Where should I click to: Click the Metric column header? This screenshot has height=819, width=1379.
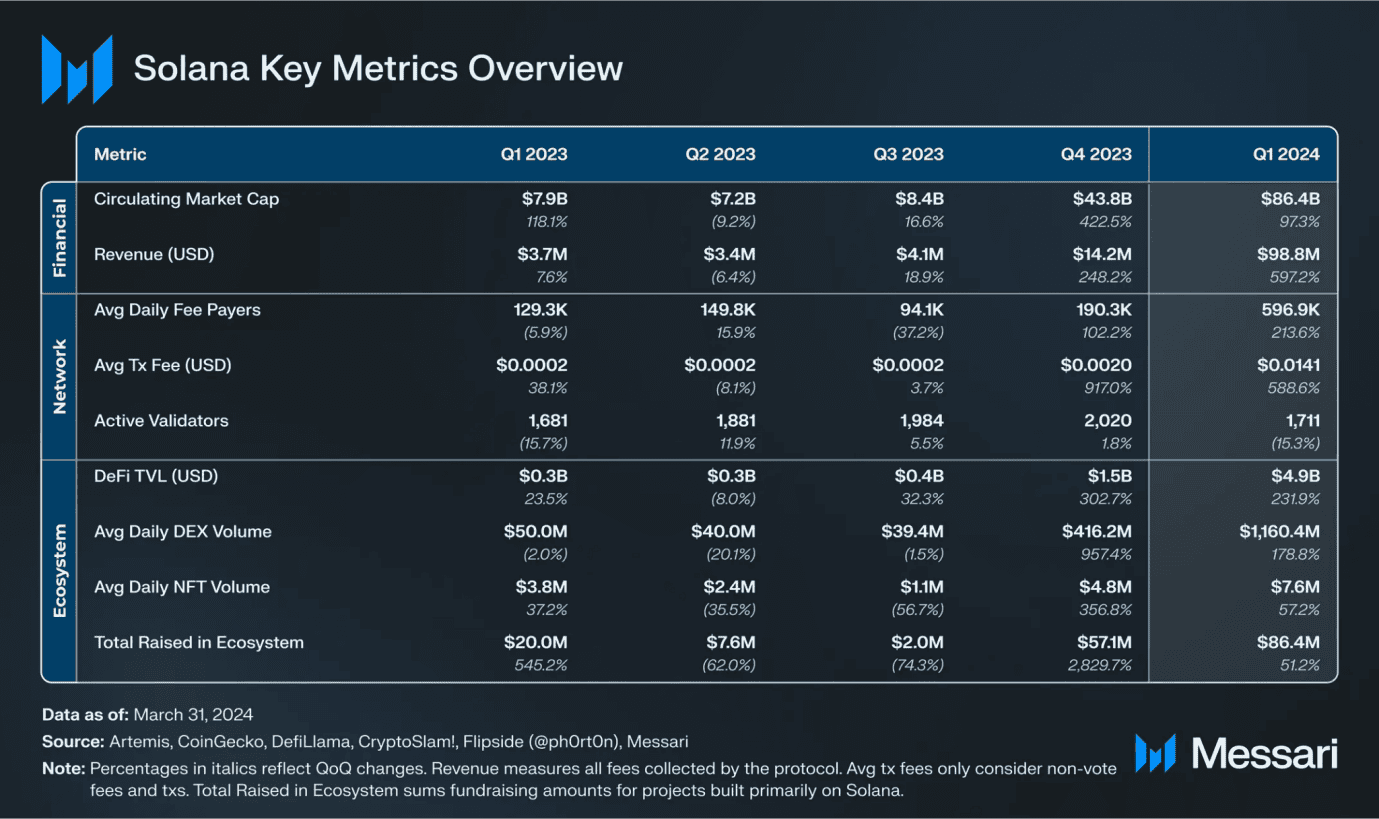[x=120, y=154]
